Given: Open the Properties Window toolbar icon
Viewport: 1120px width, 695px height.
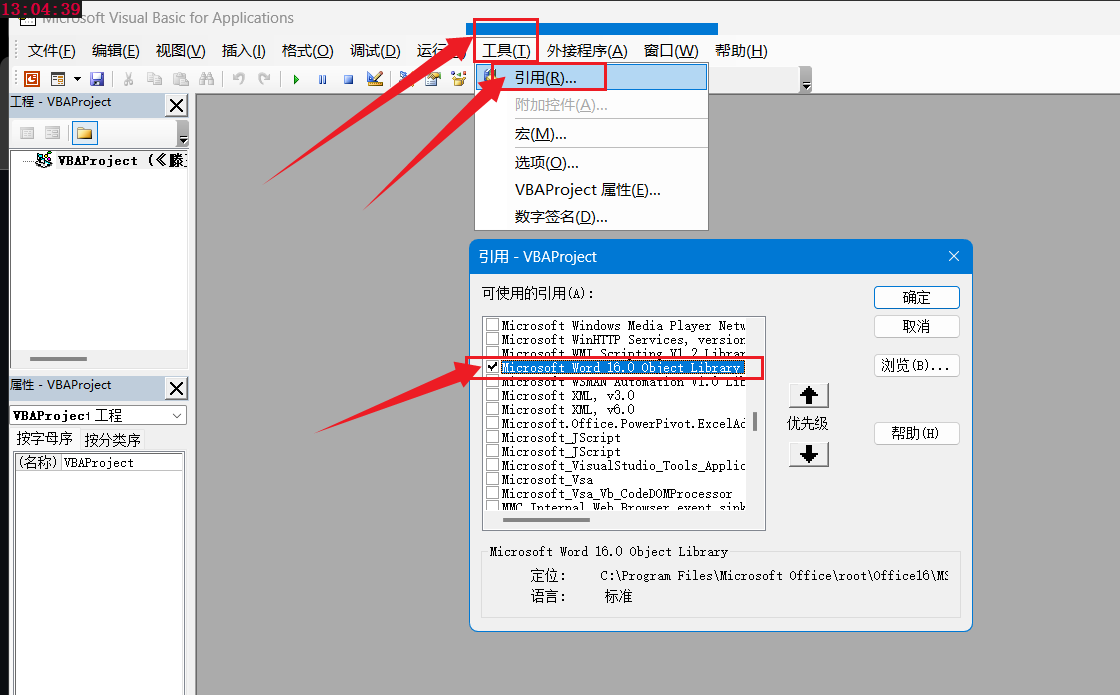Looking at the screenshot, I should [432, 79].
